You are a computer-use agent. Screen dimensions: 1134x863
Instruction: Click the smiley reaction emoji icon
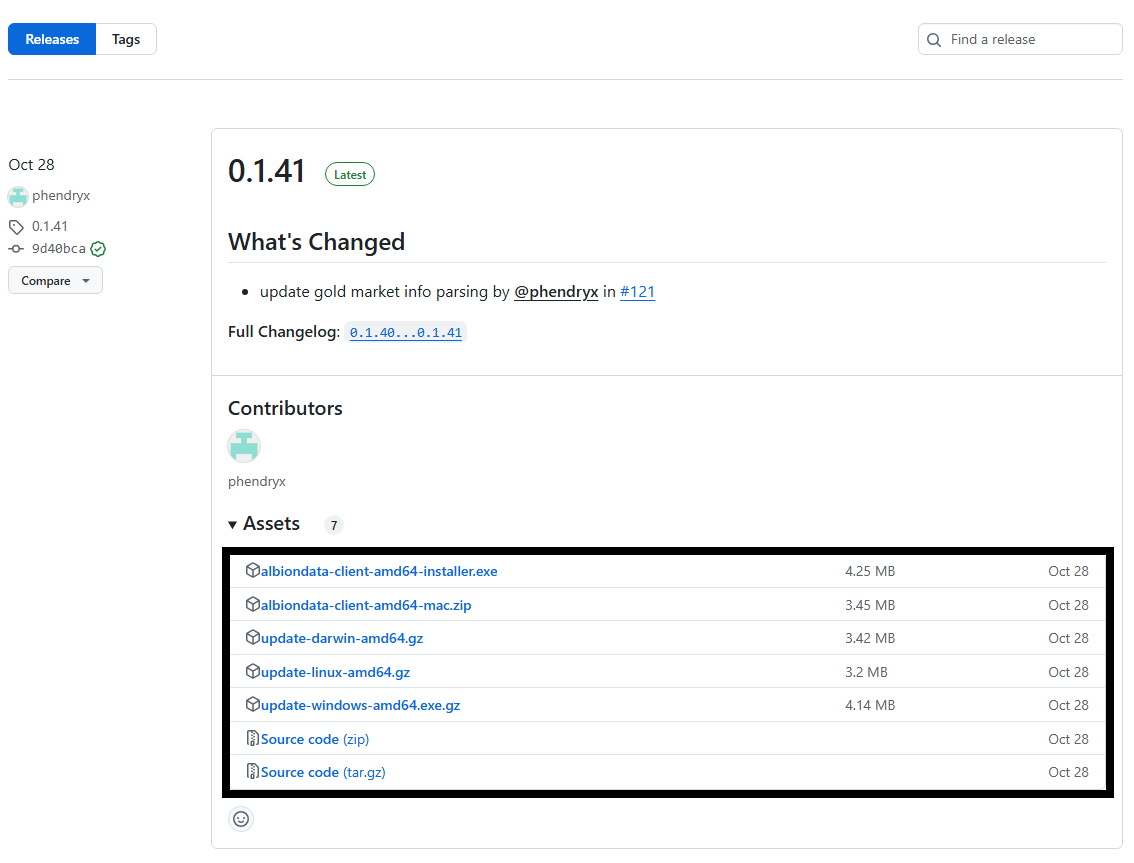[x=241, y=819]
